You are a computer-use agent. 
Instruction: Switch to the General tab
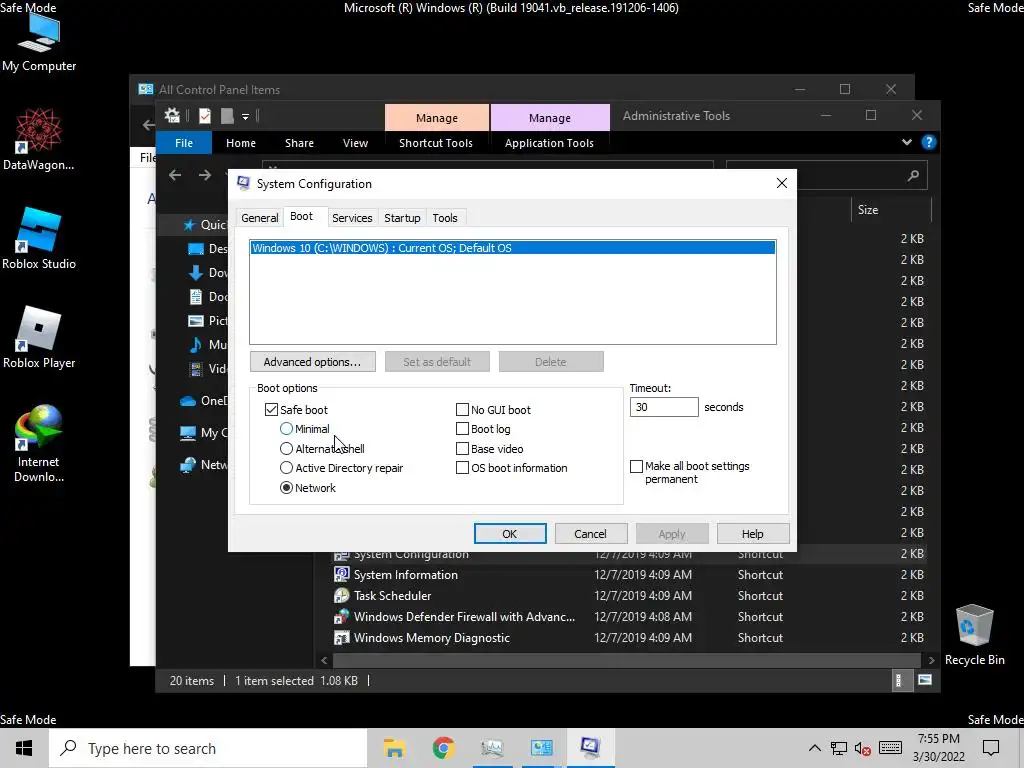[259, 218]
